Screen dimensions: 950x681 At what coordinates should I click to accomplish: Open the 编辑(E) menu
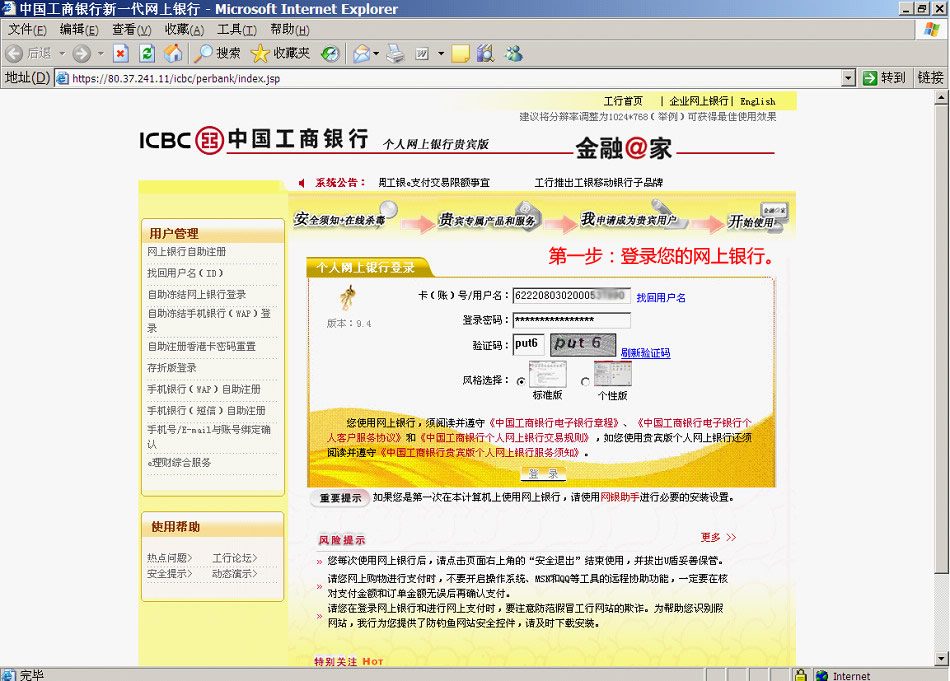(79, 29)
